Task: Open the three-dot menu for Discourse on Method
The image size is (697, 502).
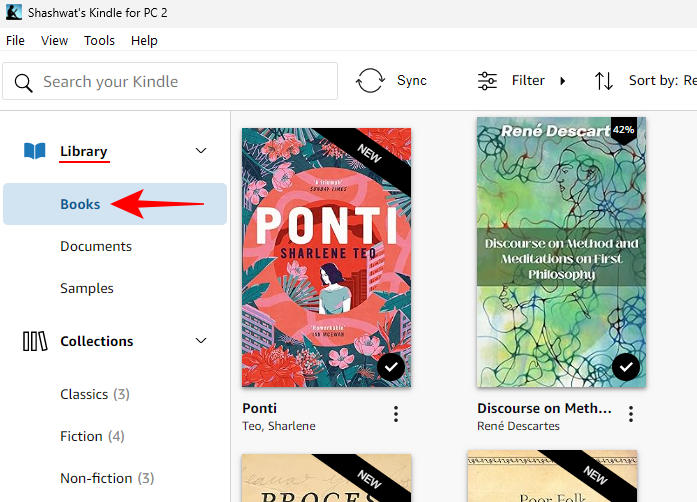Action: [631, 414]
